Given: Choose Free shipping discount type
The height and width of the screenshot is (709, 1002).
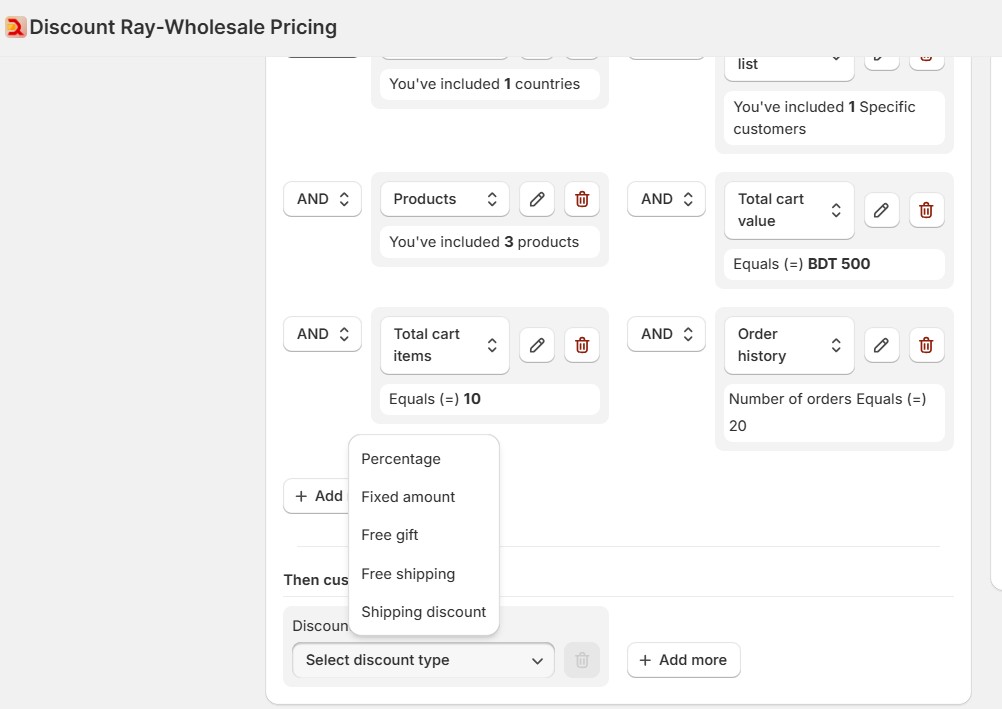Looking at the screenshot, I should click(408, 573).
